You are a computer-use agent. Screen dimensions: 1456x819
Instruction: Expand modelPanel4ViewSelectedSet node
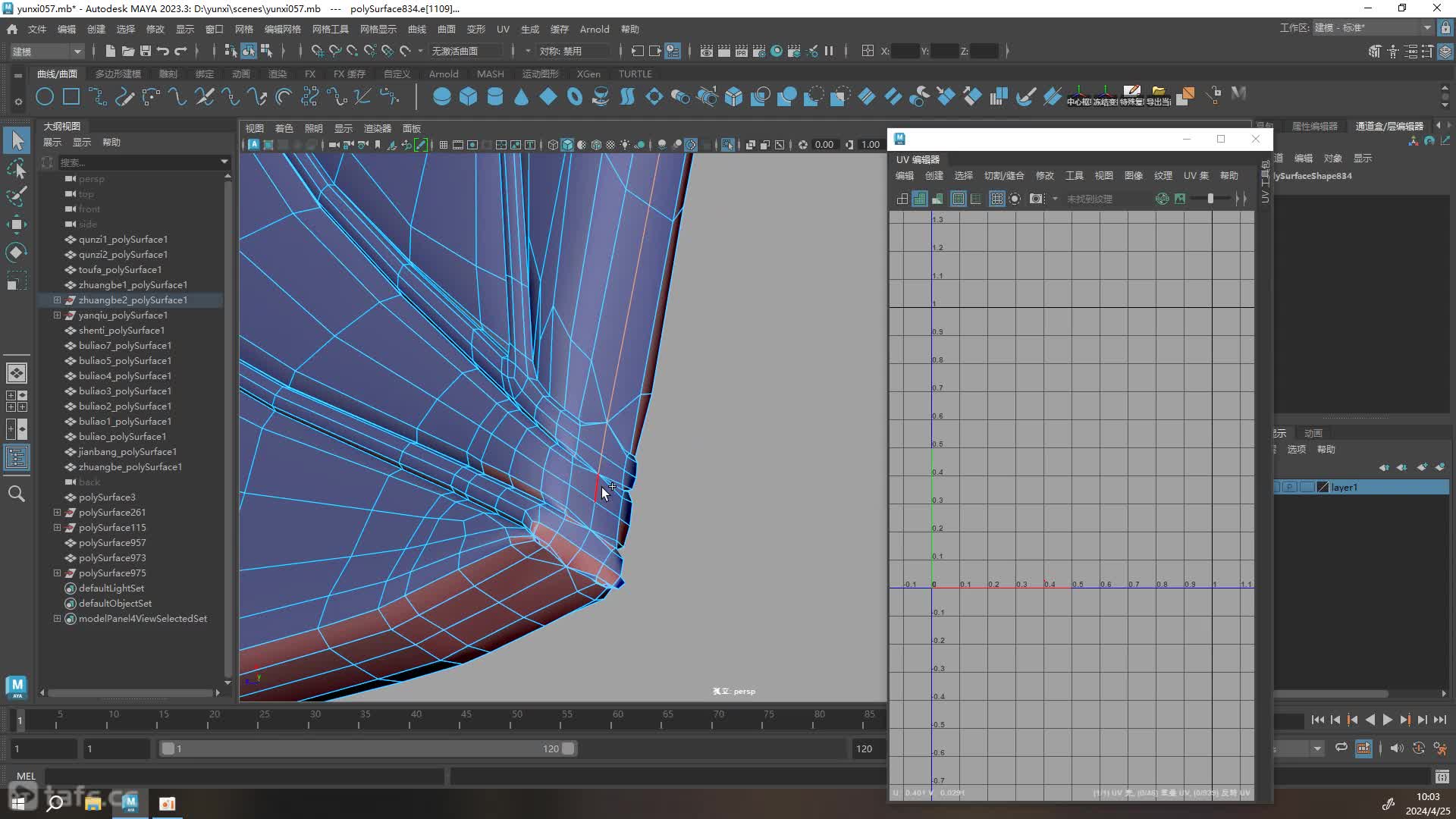pyautogui.click(x=57, y=618)
